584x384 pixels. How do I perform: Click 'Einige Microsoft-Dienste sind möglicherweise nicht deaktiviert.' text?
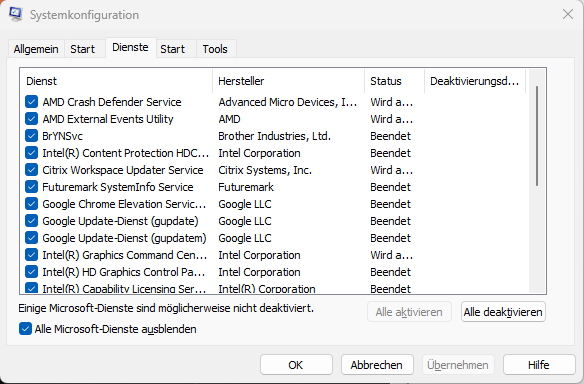[166, 308]
